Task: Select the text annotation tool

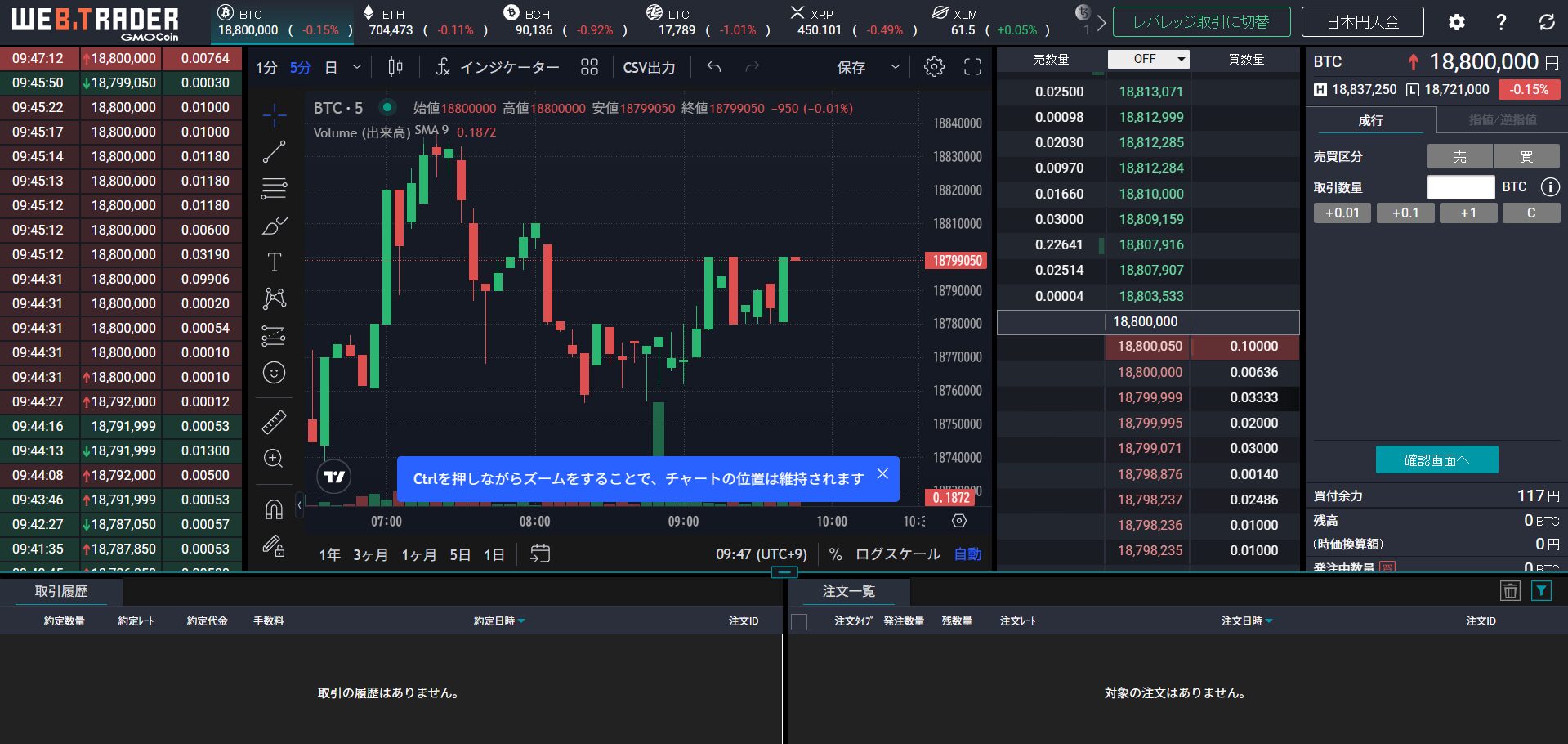Action: pos(274,262)
